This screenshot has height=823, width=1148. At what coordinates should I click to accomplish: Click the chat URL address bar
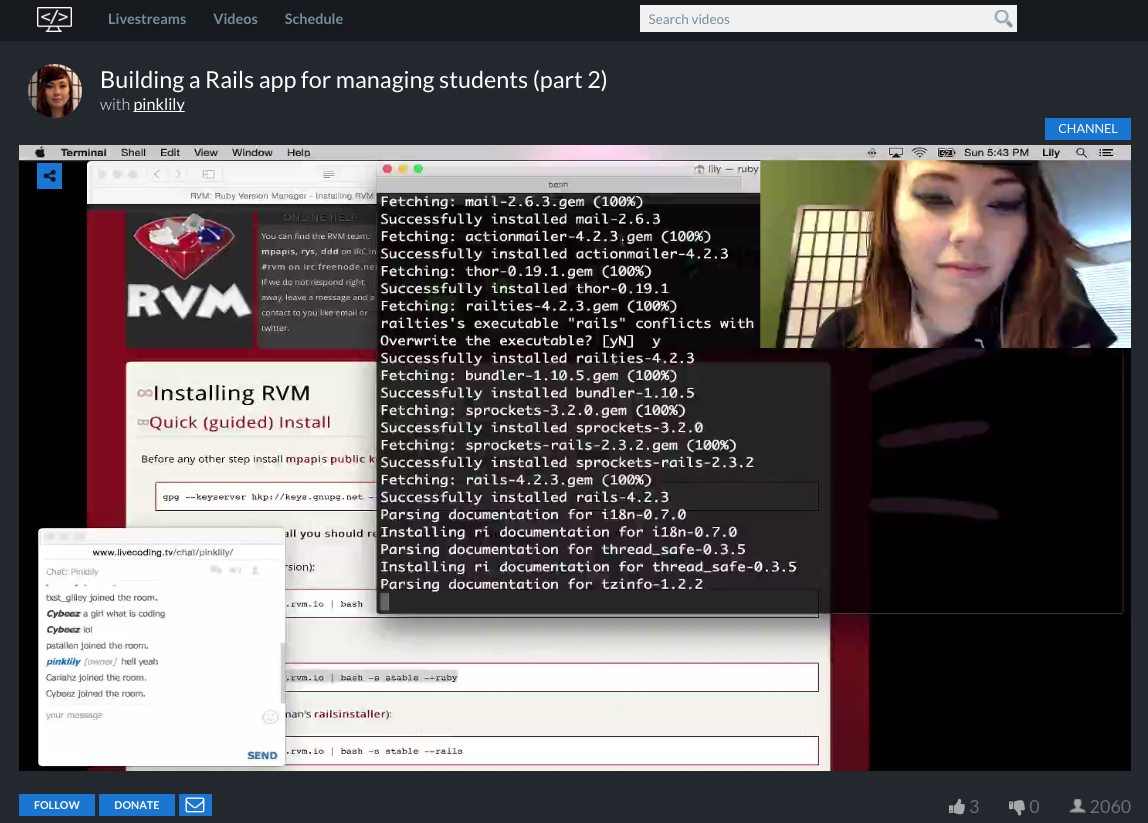[x=162, y=552]
